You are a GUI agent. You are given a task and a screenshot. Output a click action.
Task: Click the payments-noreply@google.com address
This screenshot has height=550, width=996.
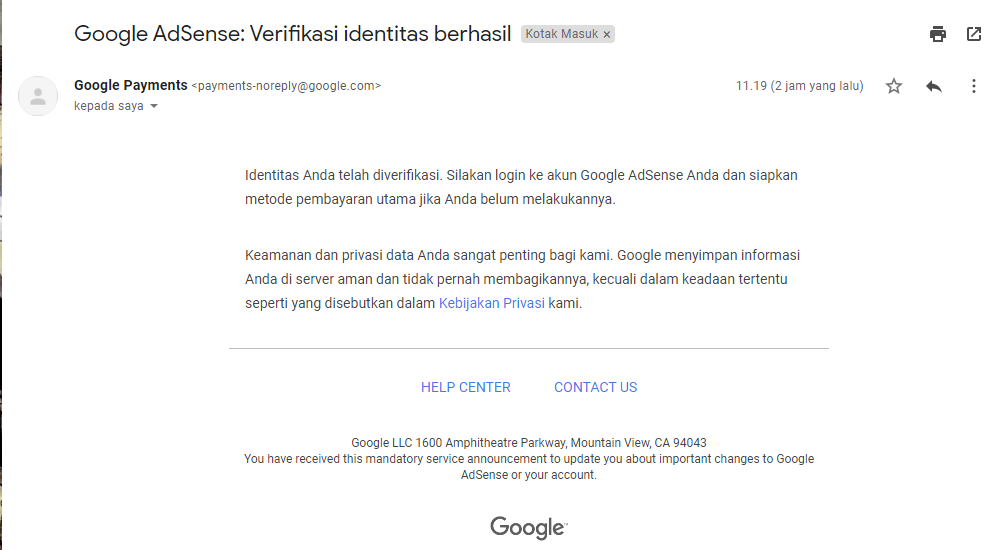coord(286,86)
